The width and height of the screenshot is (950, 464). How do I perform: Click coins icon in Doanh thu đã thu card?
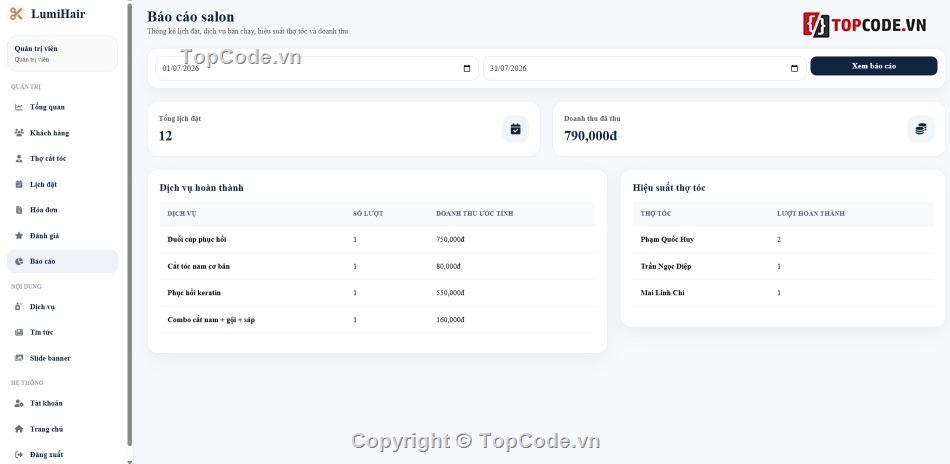pyautogui.click(x=921, y=129)
